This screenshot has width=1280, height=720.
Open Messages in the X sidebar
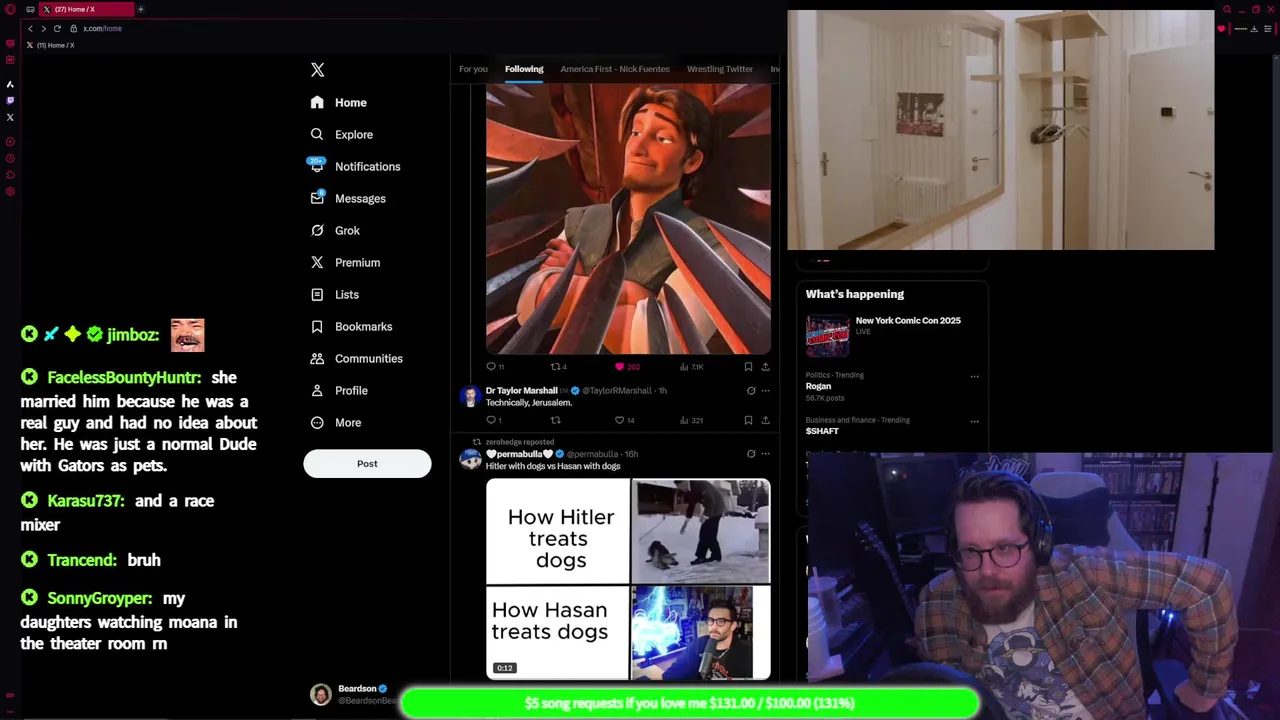click(348, 198)
